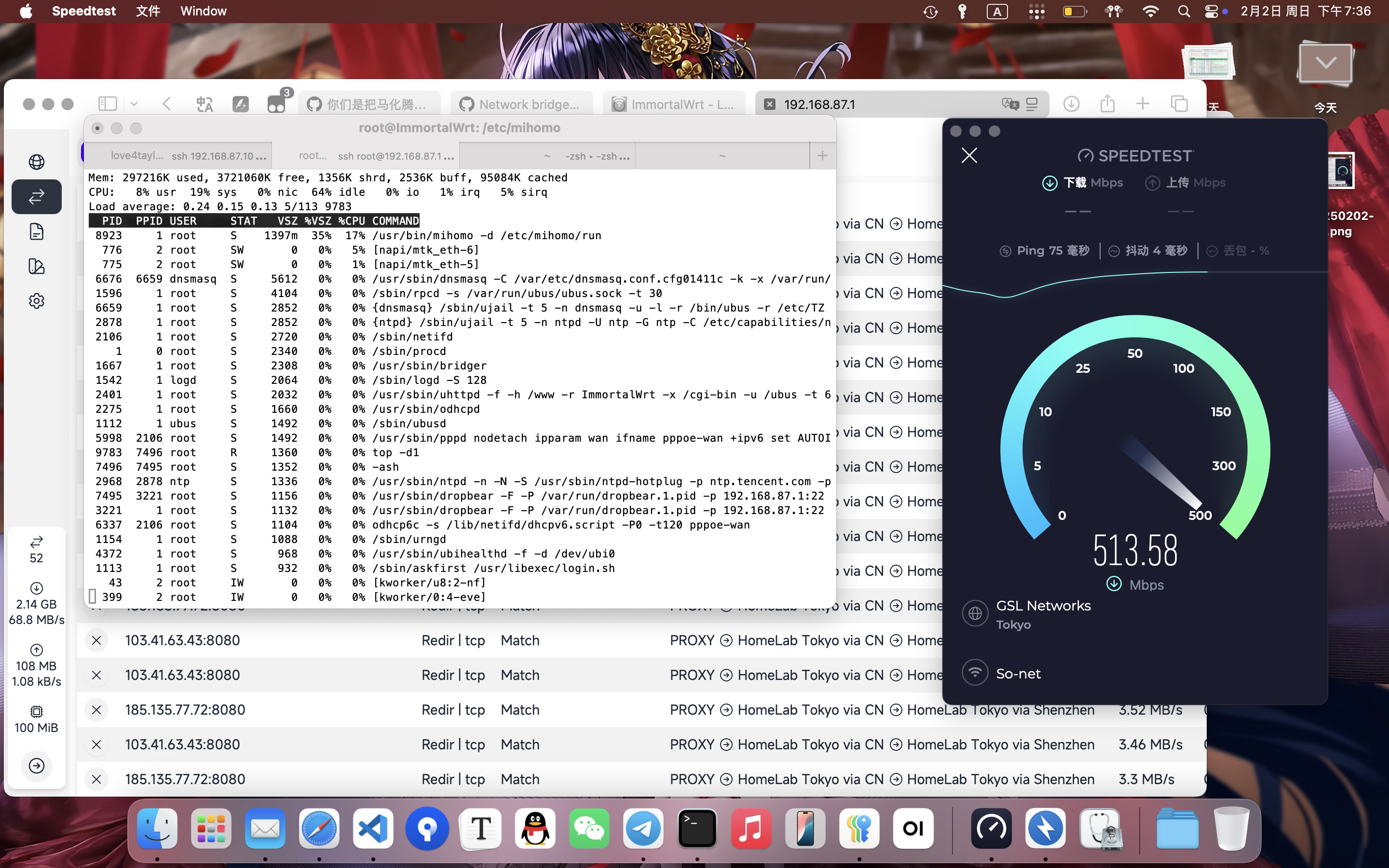The height and width of the screenshot is (868, 1389).
Task: Open Telegram from the Dock
Action: [643, 828]
